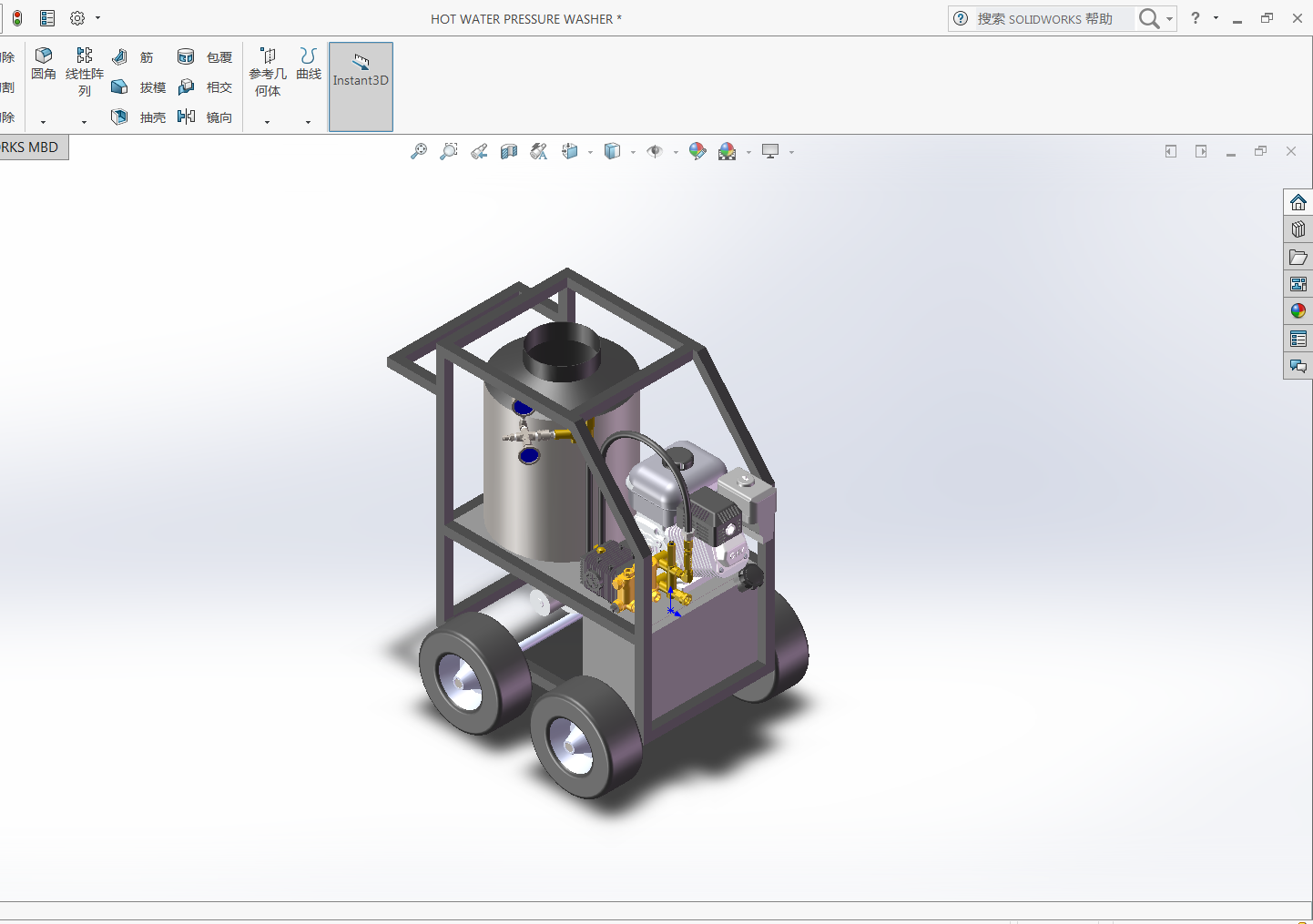Expand the 参考几何体 dropdown arrow
Image resolution: width=1313 pixels, height=924 pixels.
[x=267, y=122]
